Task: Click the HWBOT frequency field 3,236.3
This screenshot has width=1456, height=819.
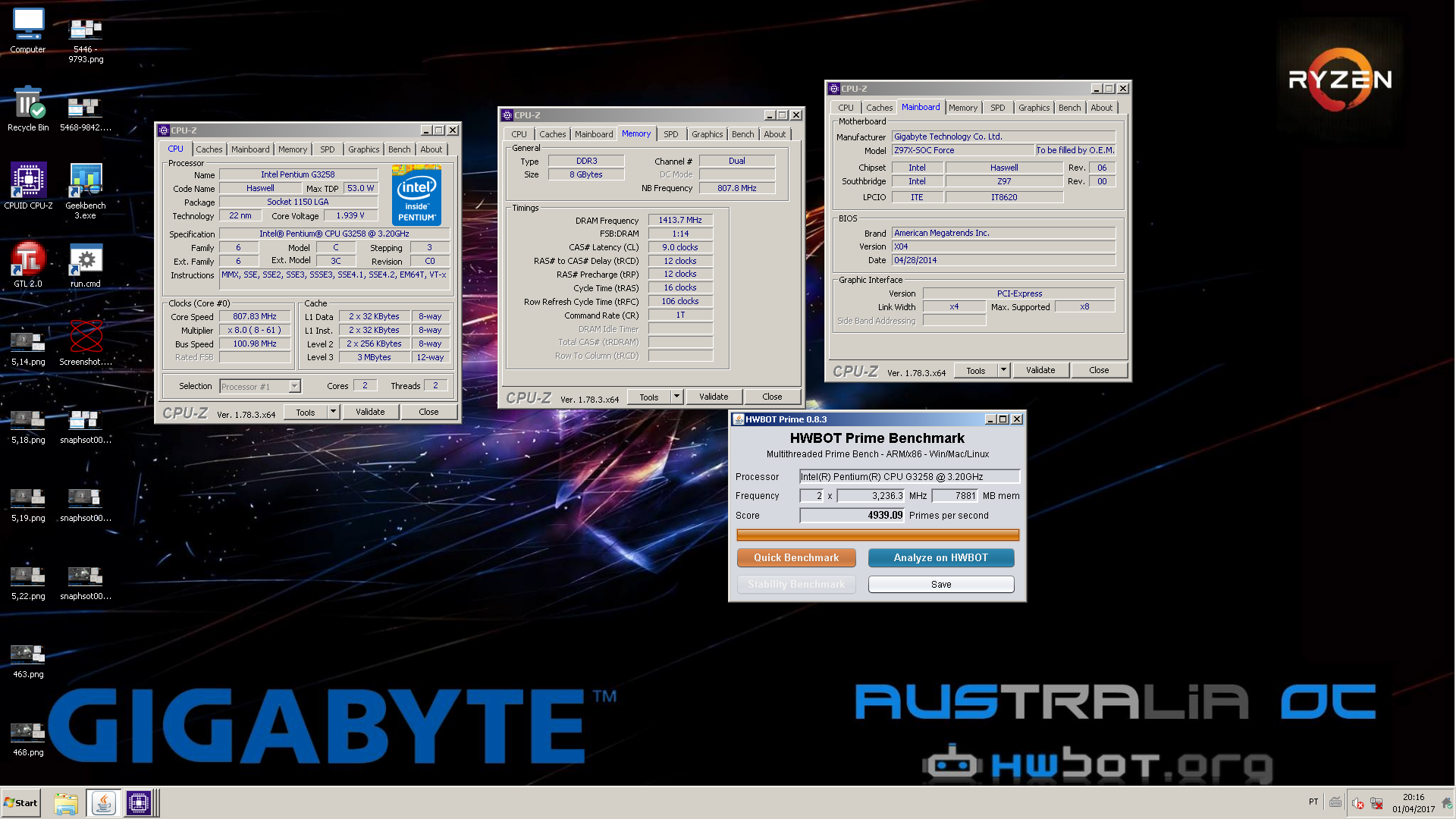Action: point(871,496)
